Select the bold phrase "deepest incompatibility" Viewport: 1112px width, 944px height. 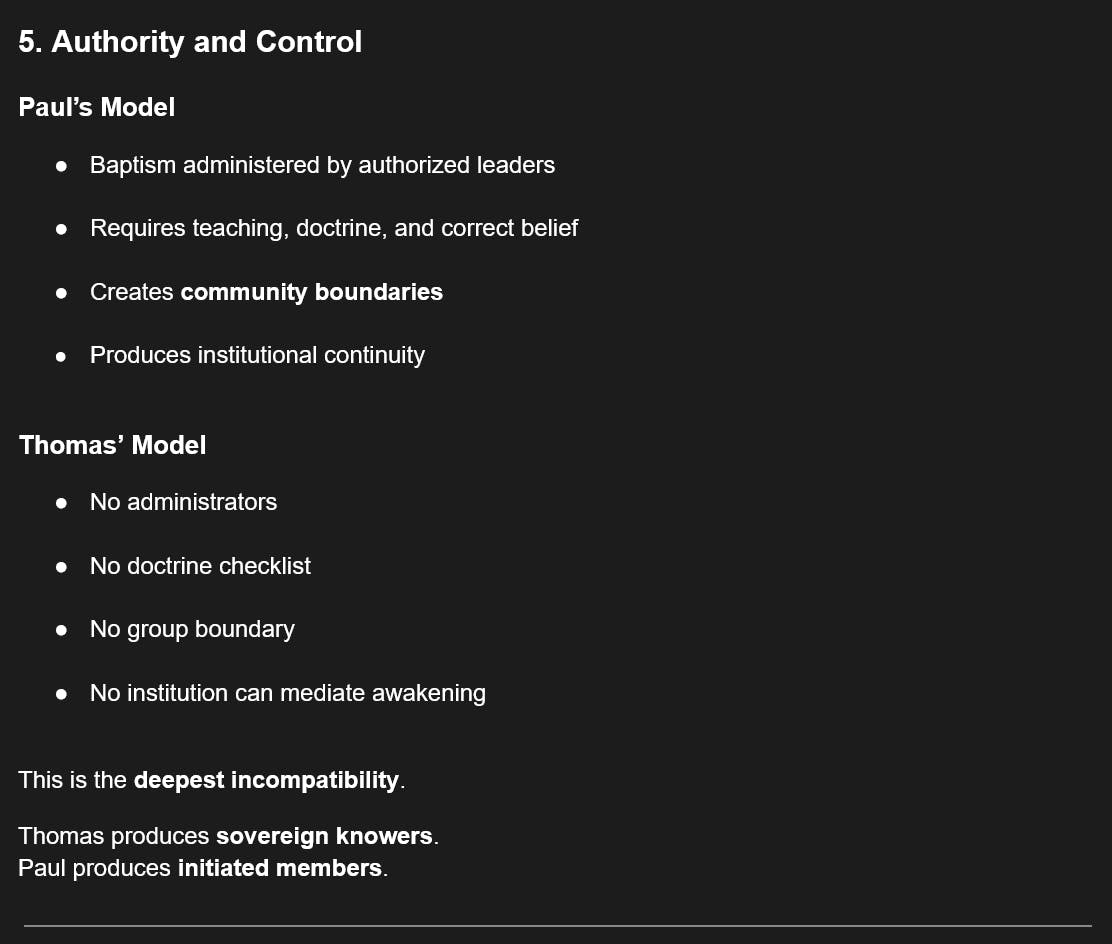[x=266, y=780]
